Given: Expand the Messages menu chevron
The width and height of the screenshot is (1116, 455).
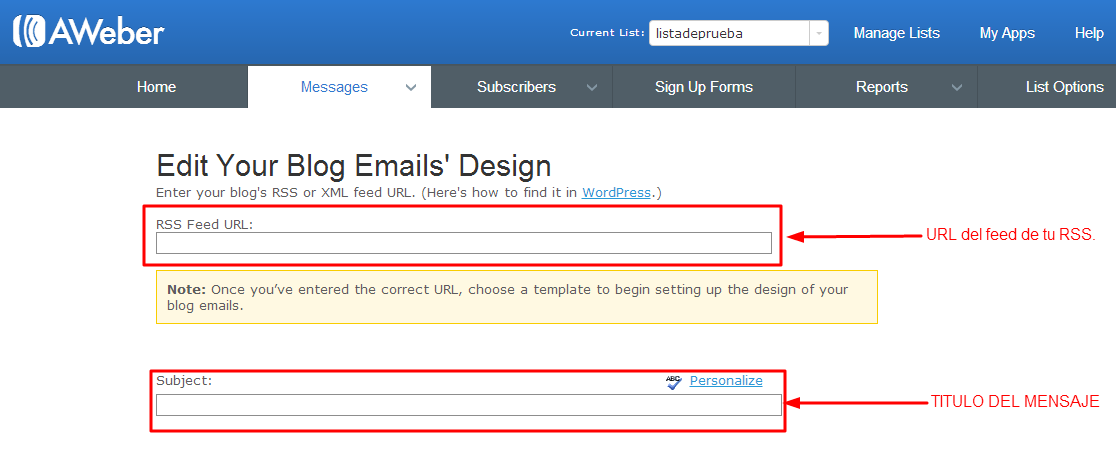Looking at the screenshot, I should tap(411, 88).
